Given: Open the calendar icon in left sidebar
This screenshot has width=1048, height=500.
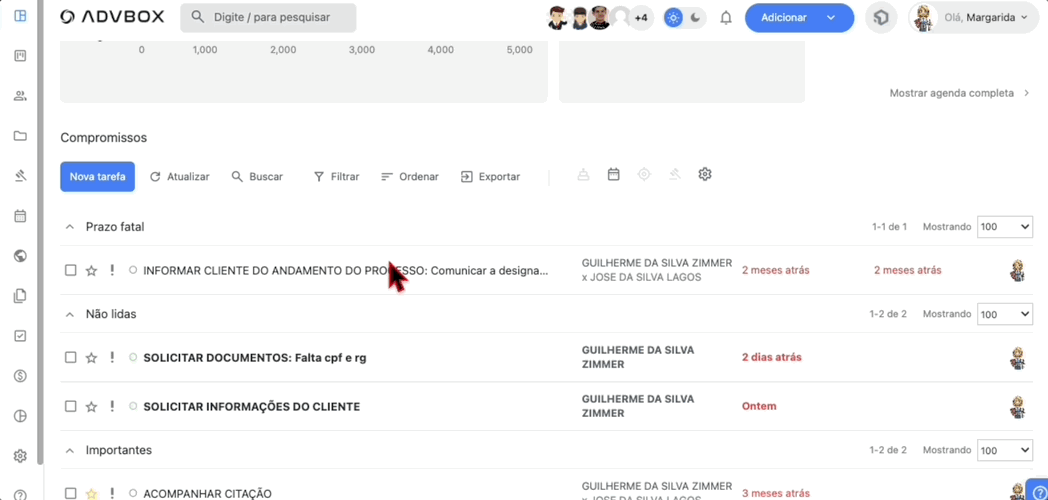Looking at the screenshot, I should pyautogui.click(x=20, y=216).
